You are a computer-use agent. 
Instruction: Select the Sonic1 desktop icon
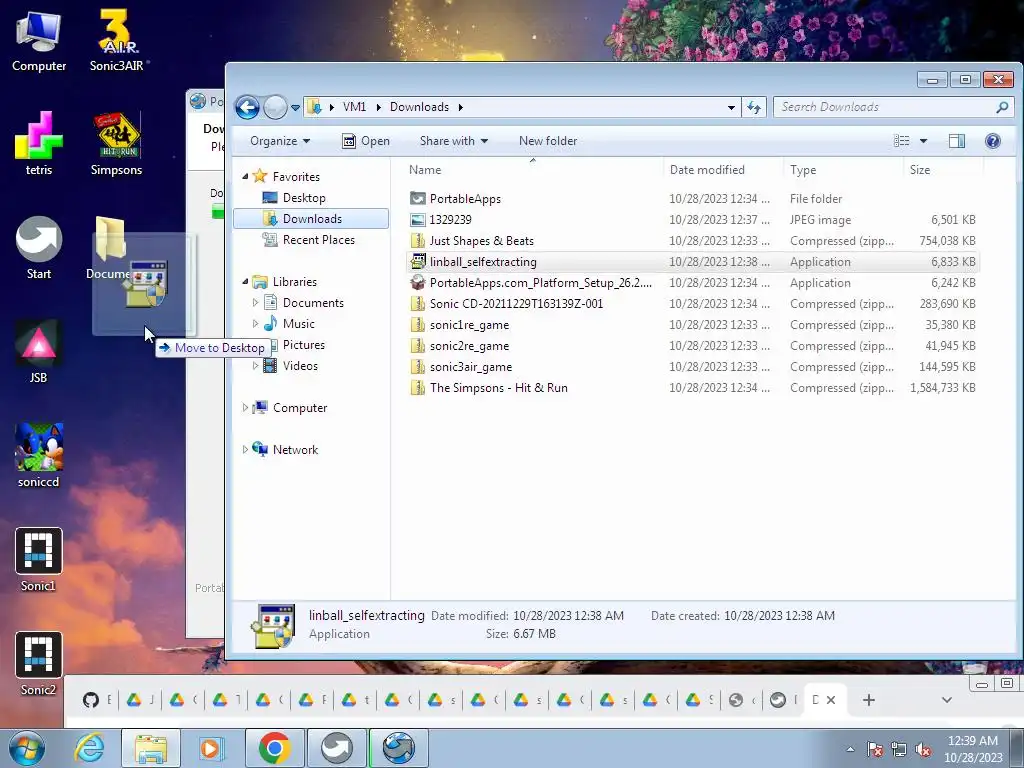(x=39, y=560)
